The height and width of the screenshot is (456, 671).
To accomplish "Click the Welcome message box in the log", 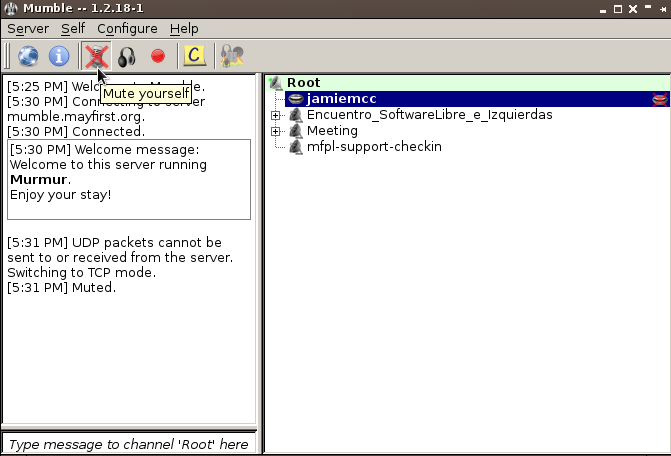I will tap(129, 179).
